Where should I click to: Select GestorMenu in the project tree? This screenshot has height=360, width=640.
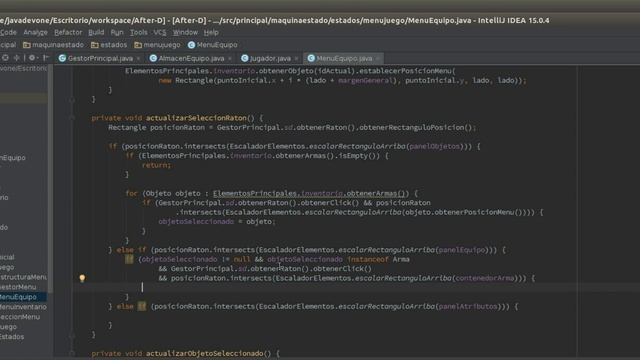click(x=18, y=287)
